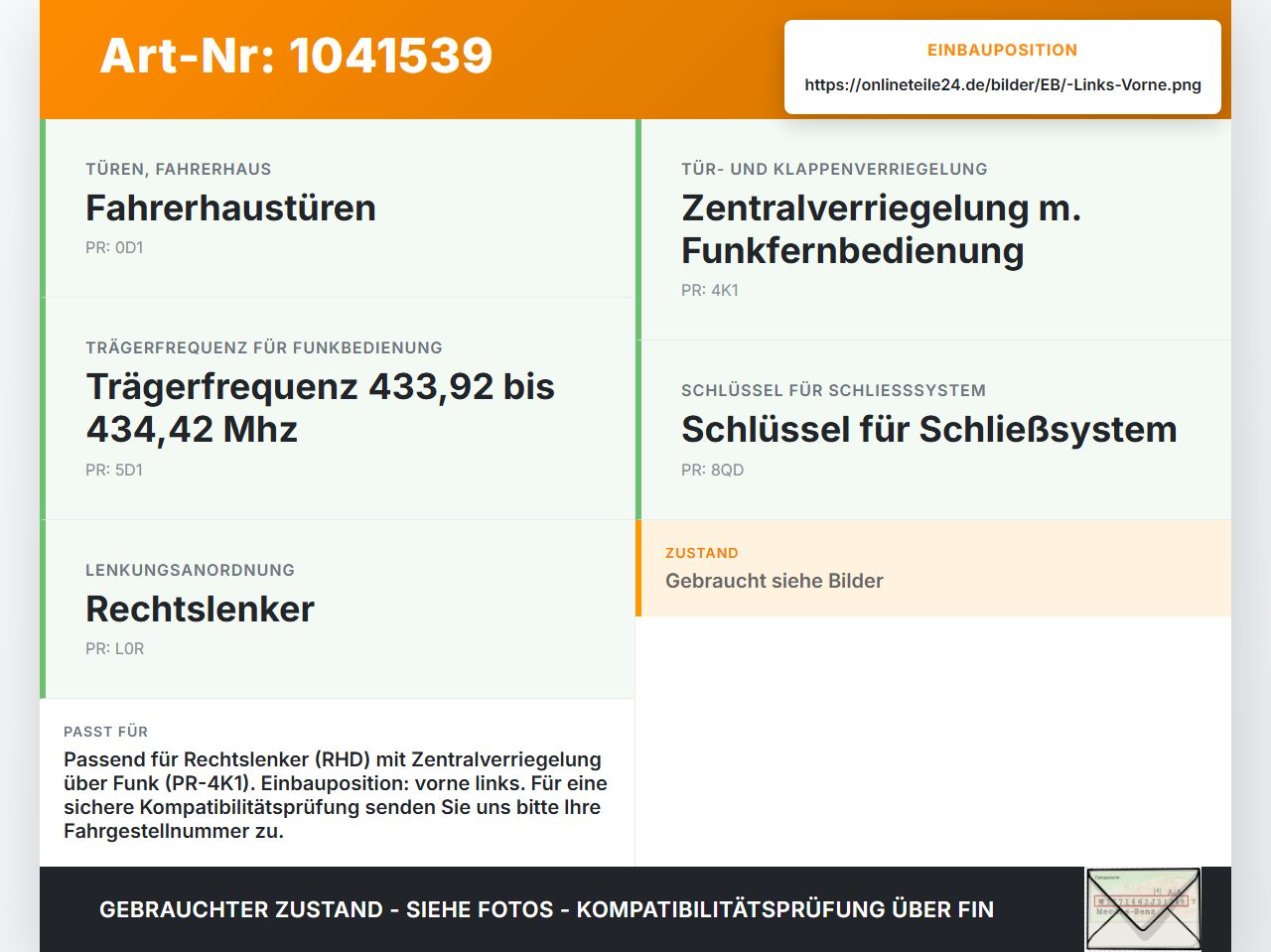
Task: Click the TÜR- UND KLAPPENVERRIEGELUNG label
Action: (834, 169)
